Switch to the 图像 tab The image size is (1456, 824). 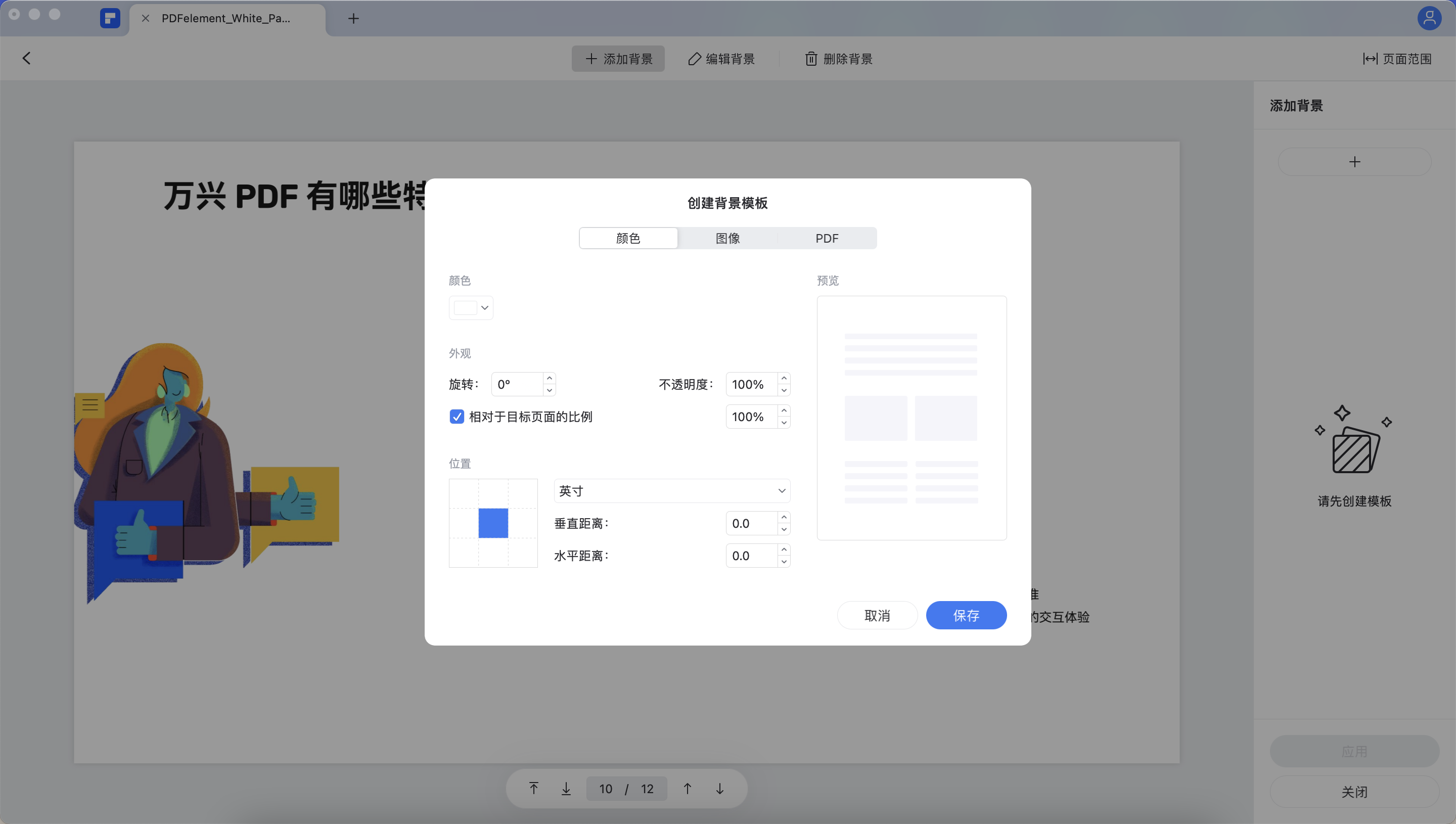pos(727,238)
